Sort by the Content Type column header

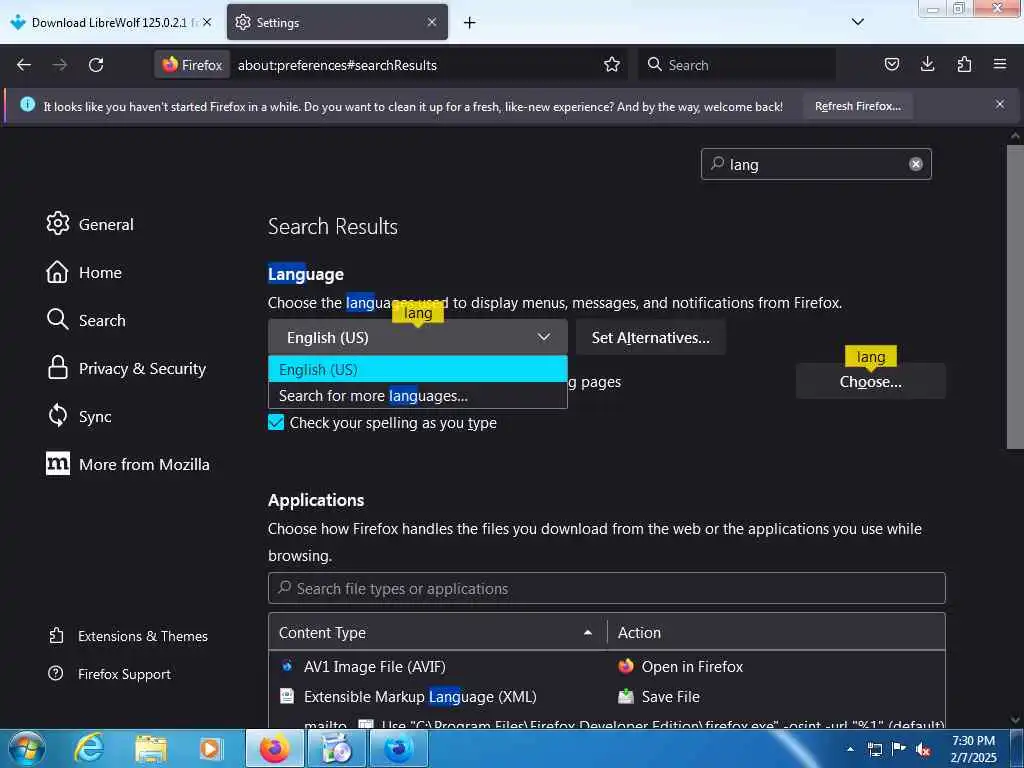437,632
